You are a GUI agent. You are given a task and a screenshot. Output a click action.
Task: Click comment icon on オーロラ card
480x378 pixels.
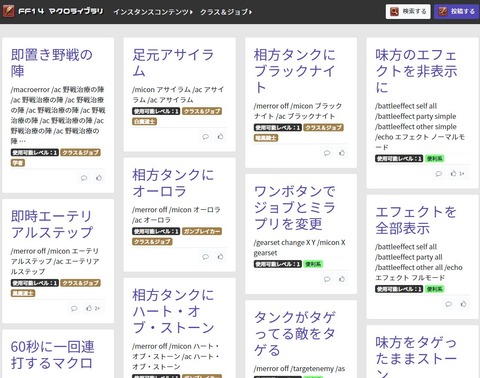pyautogui.click(x=206, y=257)
